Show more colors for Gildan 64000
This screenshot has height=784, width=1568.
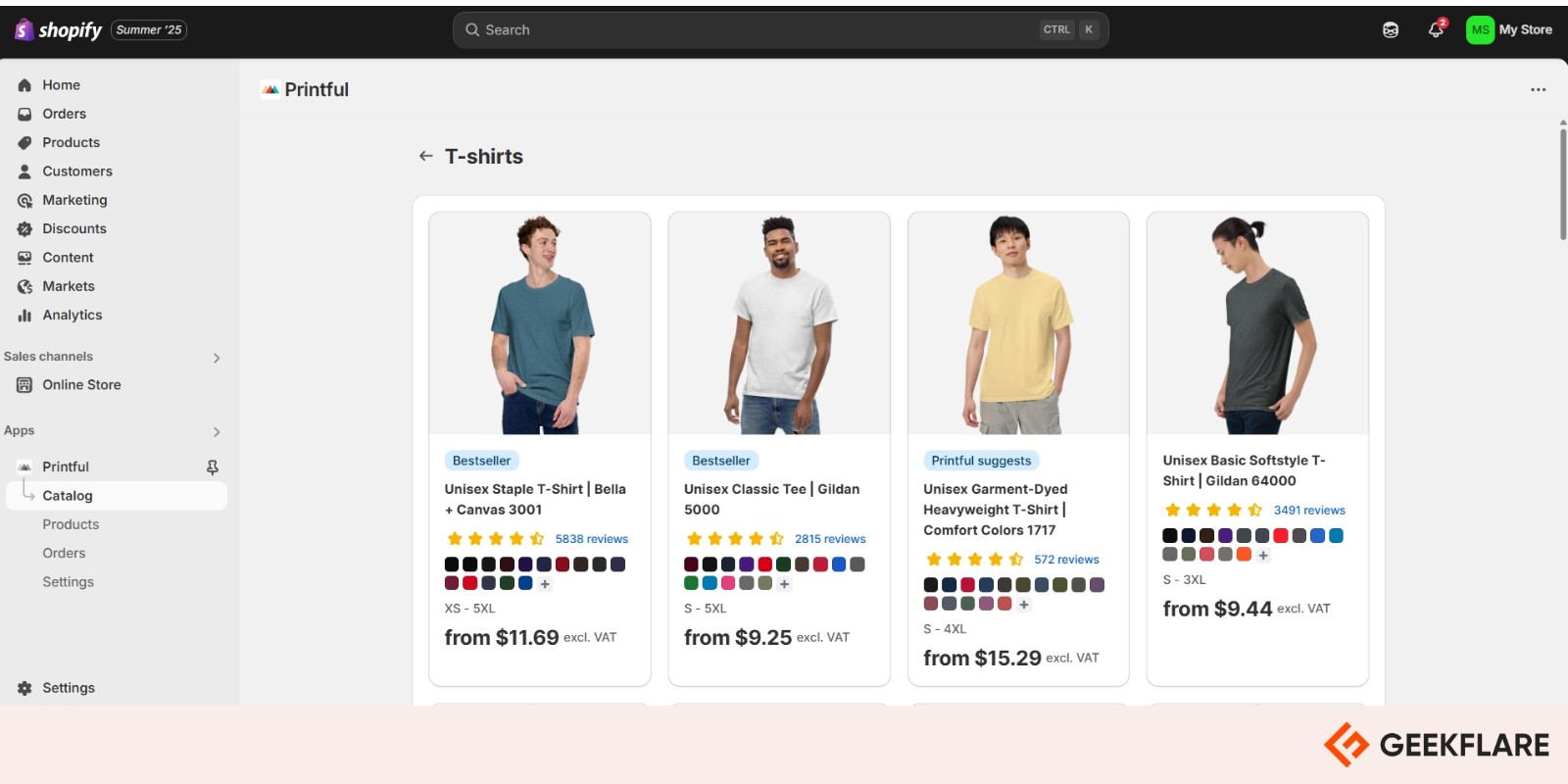[1263, 556]
